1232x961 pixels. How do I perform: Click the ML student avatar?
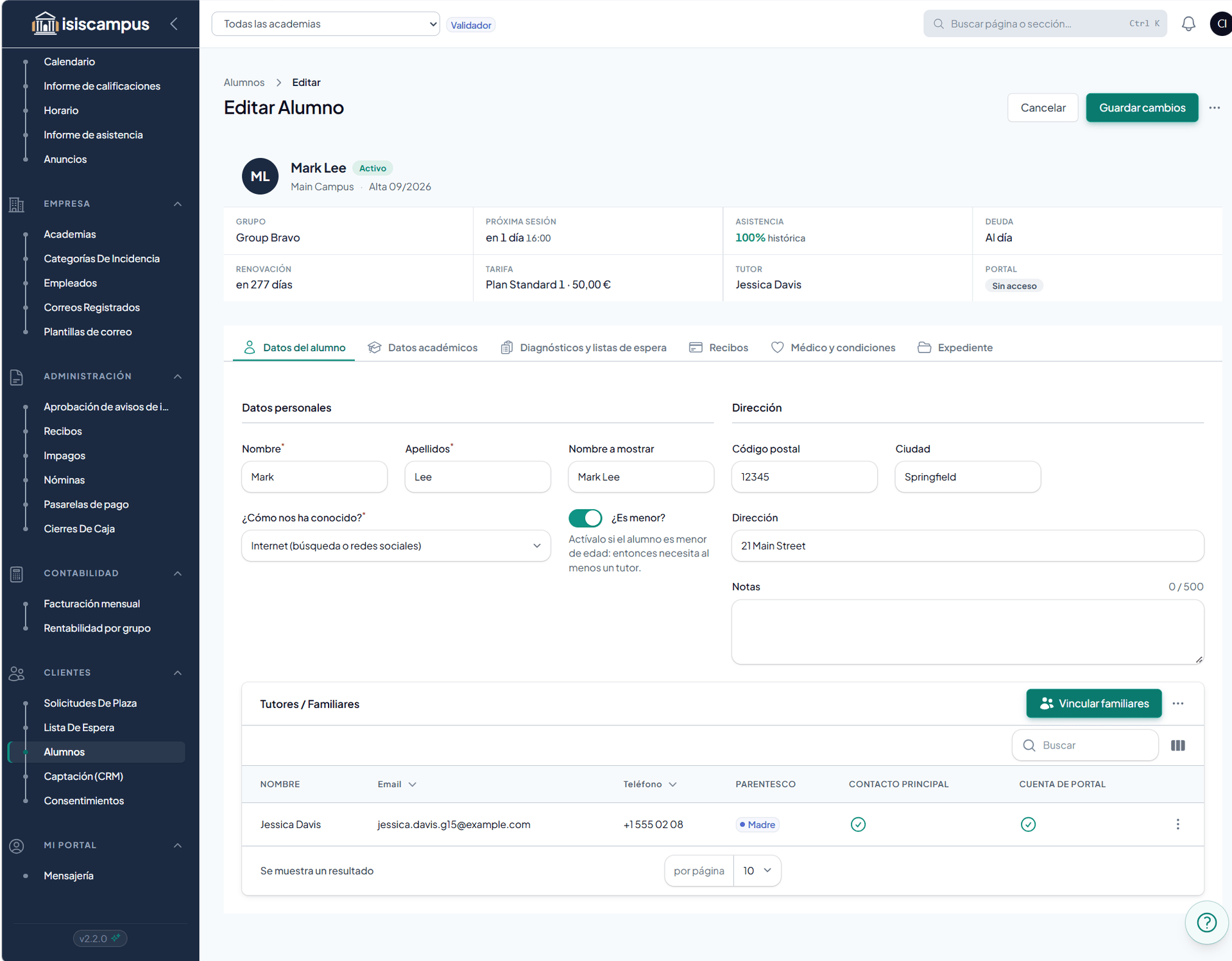point(260,177)
